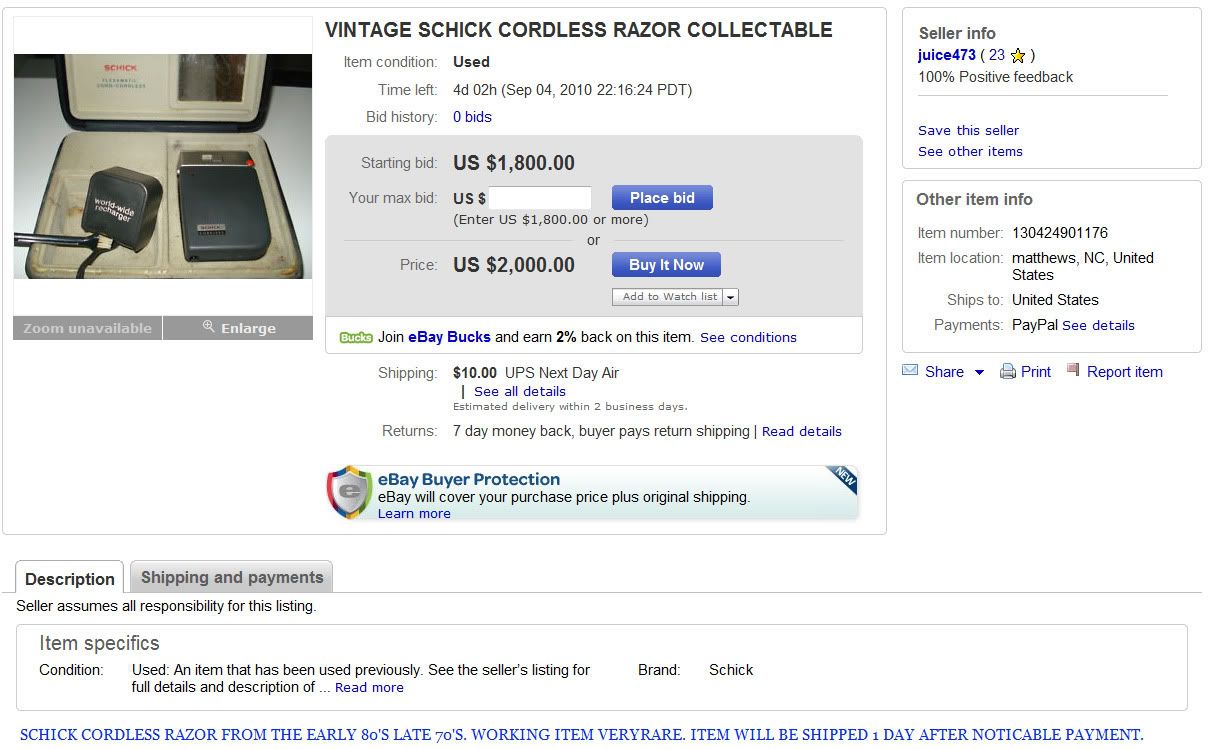Viewport: 1209px width, 749px height.
Task: Expand the Share dropdown arrow
Action: point(979,372)
